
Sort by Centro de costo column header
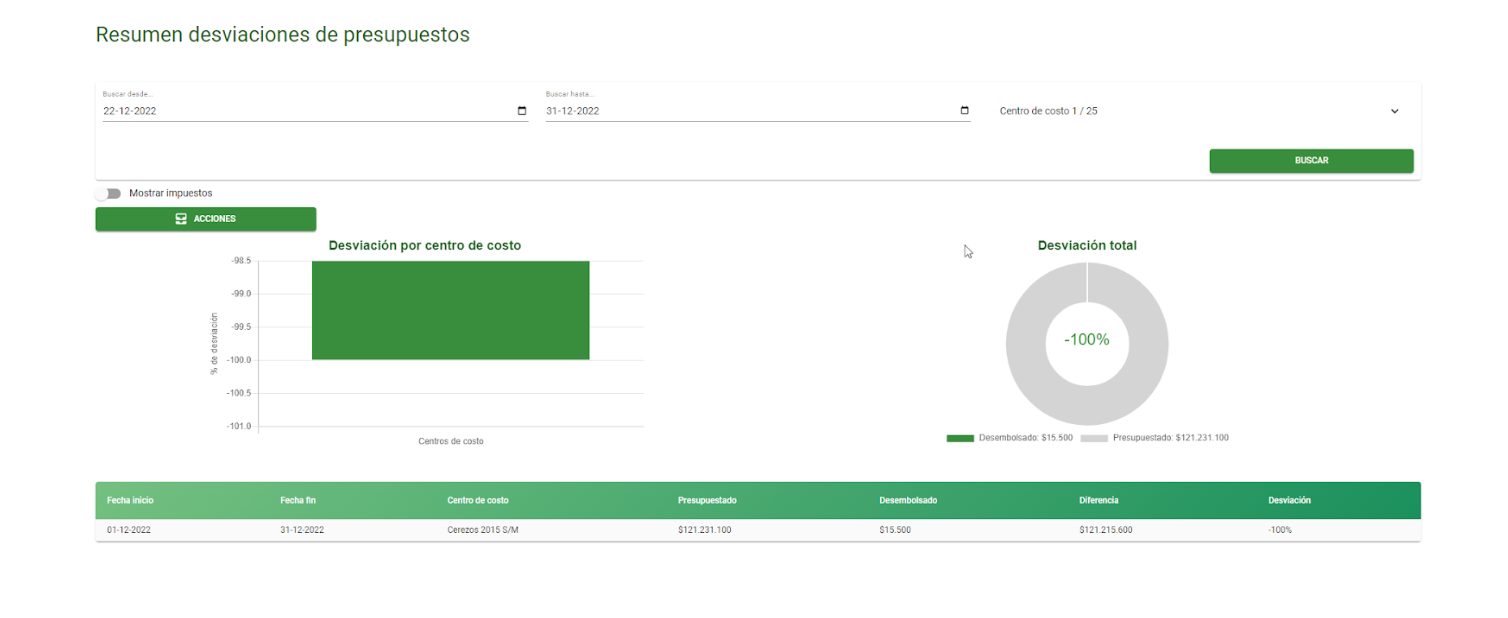pyautogui.click(x=478, y=500)
